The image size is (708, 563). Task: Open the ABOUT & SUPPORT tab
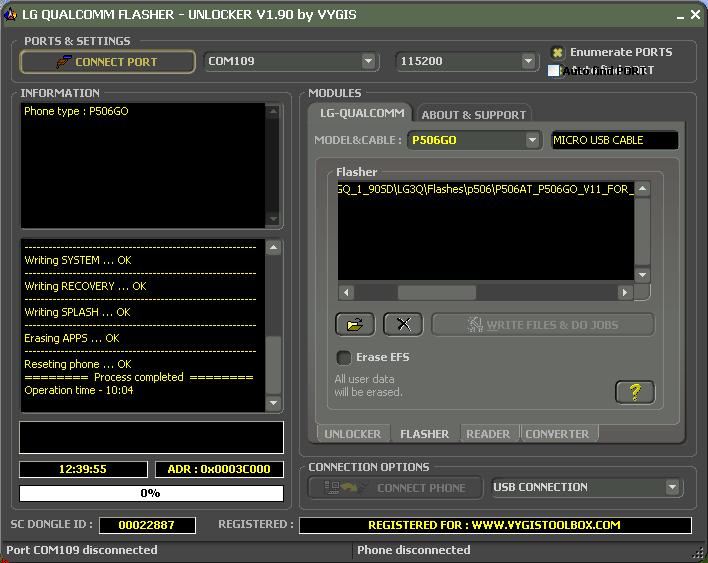(x=474, y=115)
